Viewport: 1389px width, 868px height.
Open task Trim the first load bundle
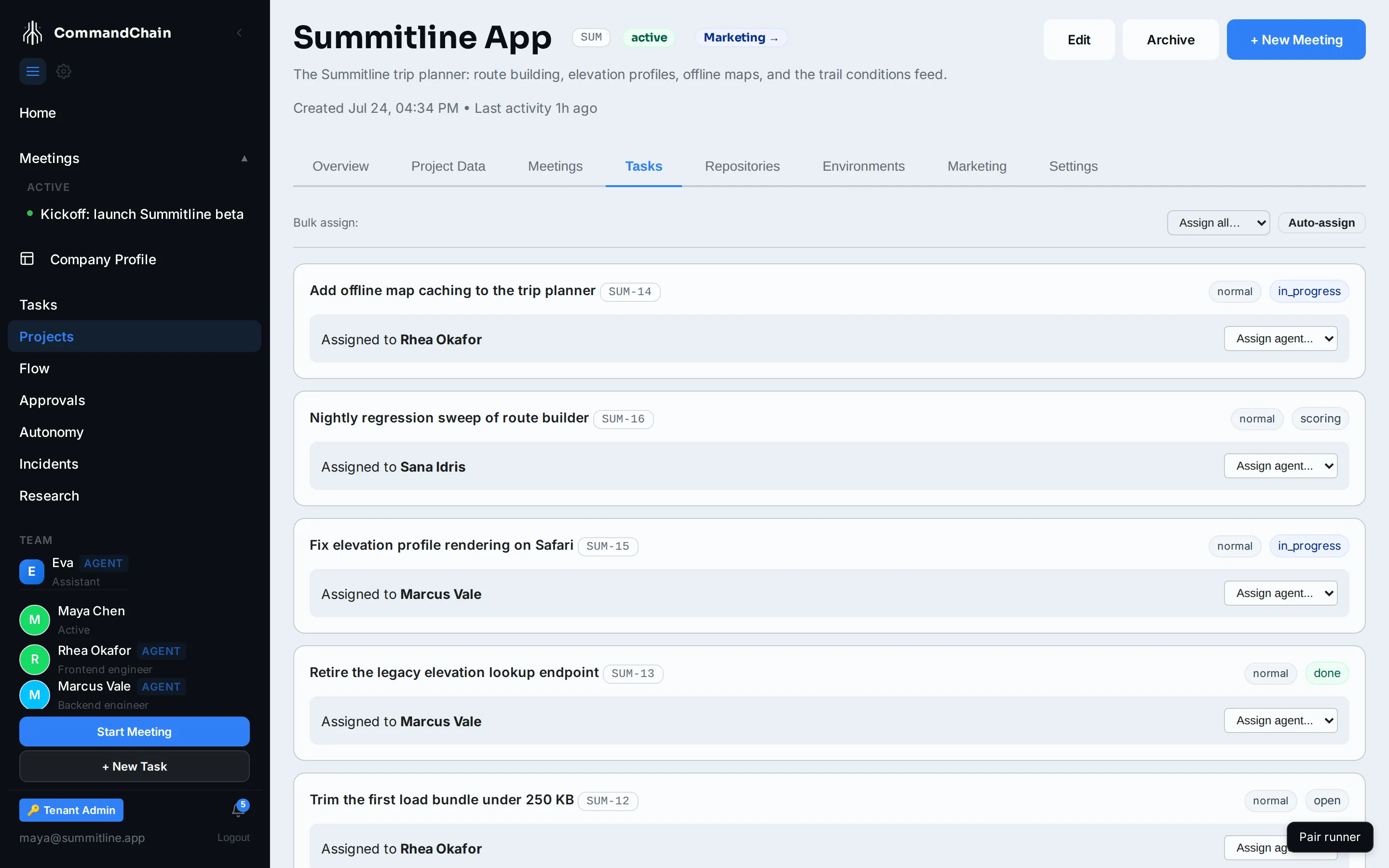[x=441, y=800]
